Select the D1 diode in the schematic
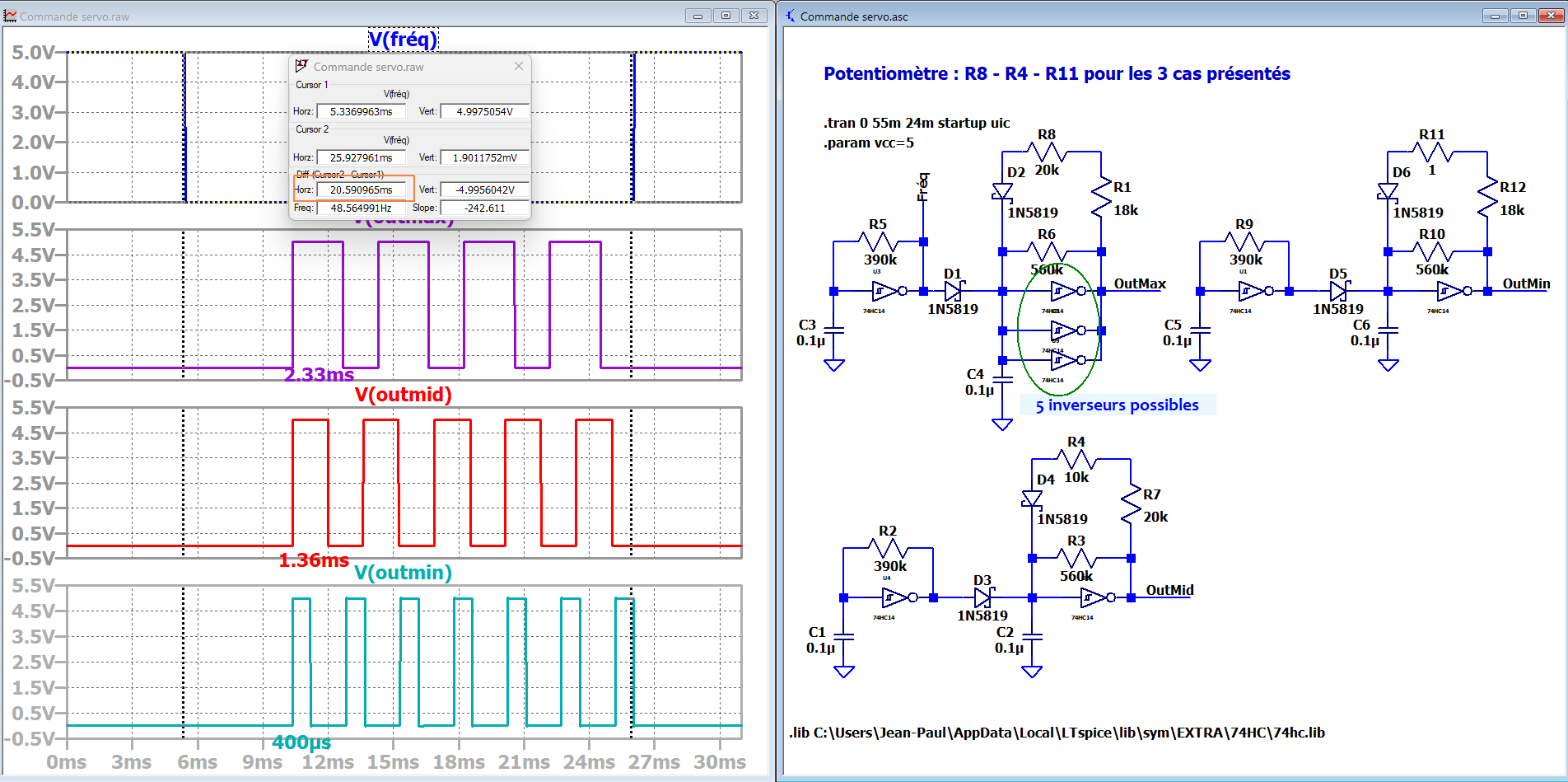1568x782 pixels. [x=954, y=291]
